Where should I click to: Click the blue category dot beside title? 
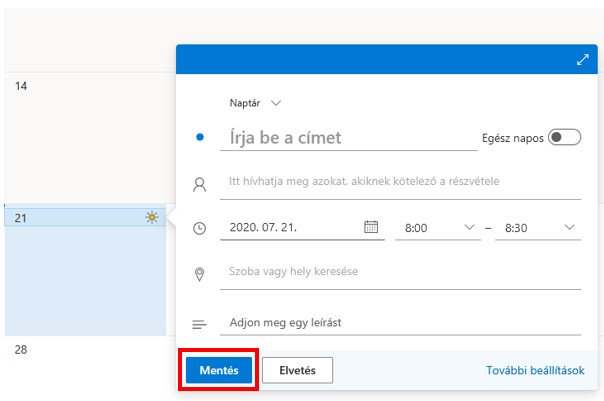(x=200, y=137)
